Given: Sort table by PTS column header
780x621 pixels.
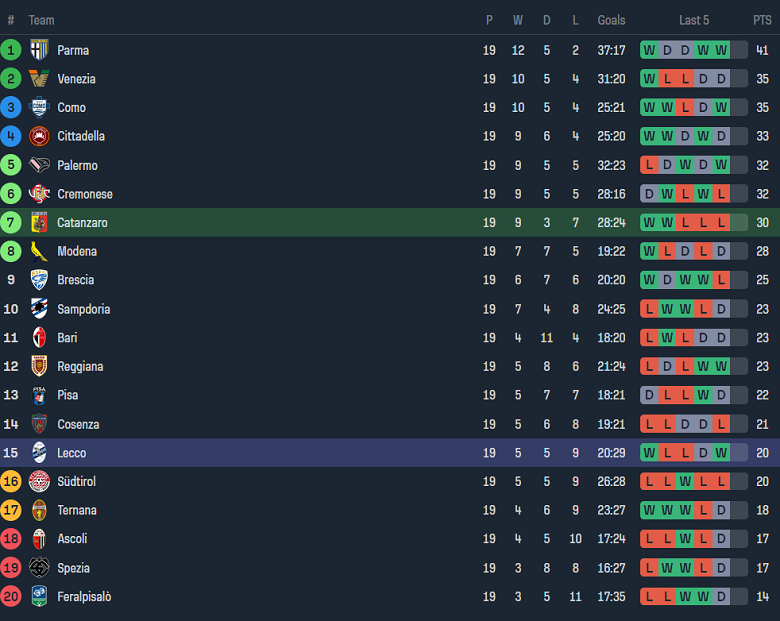Looking at the screenshot, I should pyautogui.click(x=762, y=20).
